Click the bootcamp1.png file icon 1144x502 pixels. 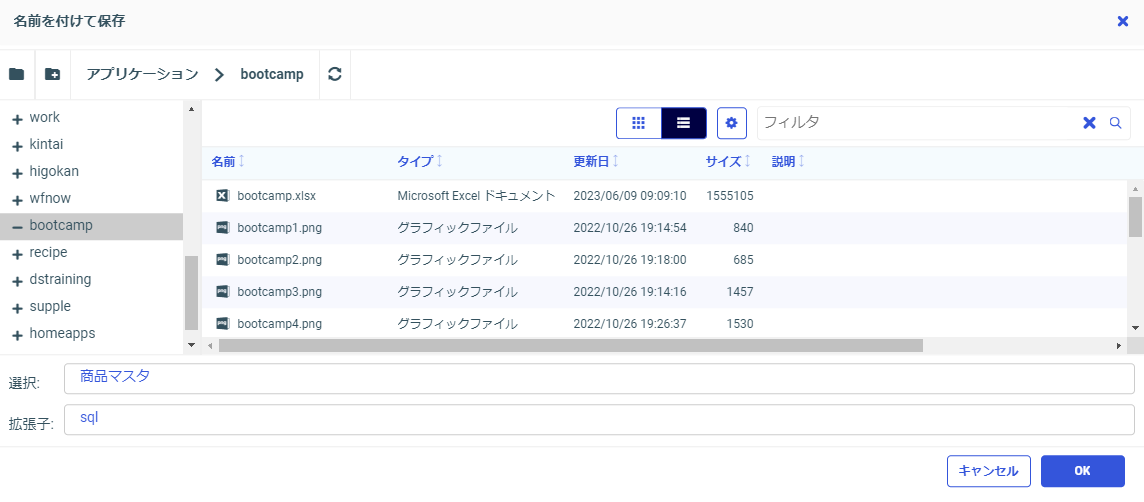(x=222, y=228)
